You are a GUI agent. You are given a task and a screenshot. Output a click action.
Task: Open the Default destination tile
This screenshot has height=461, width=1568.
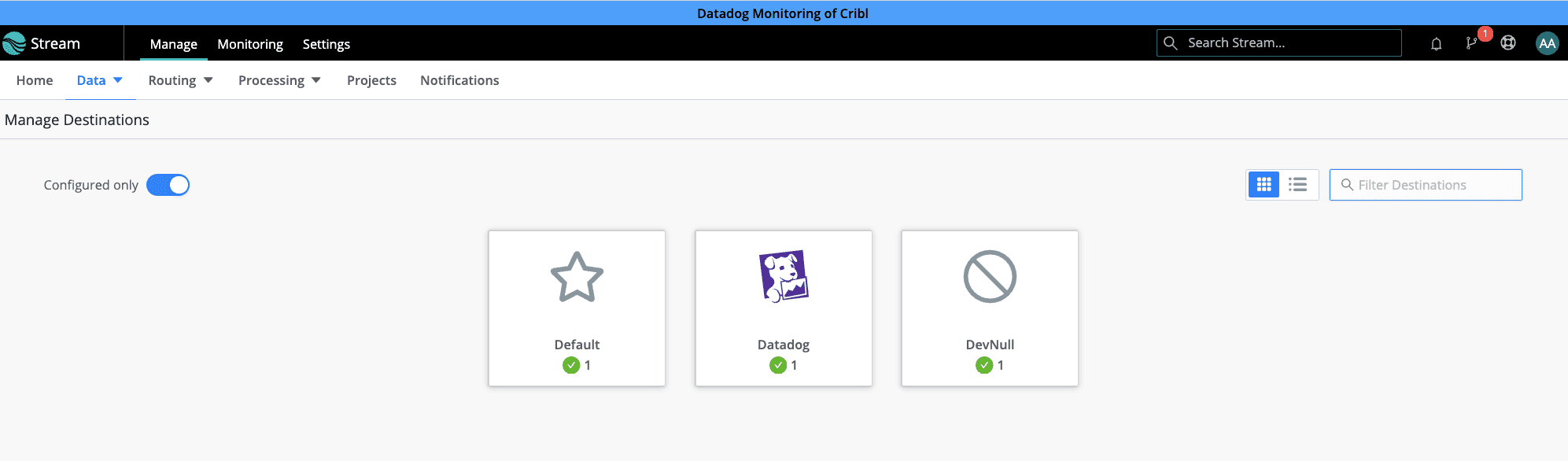tap(577, 308)
